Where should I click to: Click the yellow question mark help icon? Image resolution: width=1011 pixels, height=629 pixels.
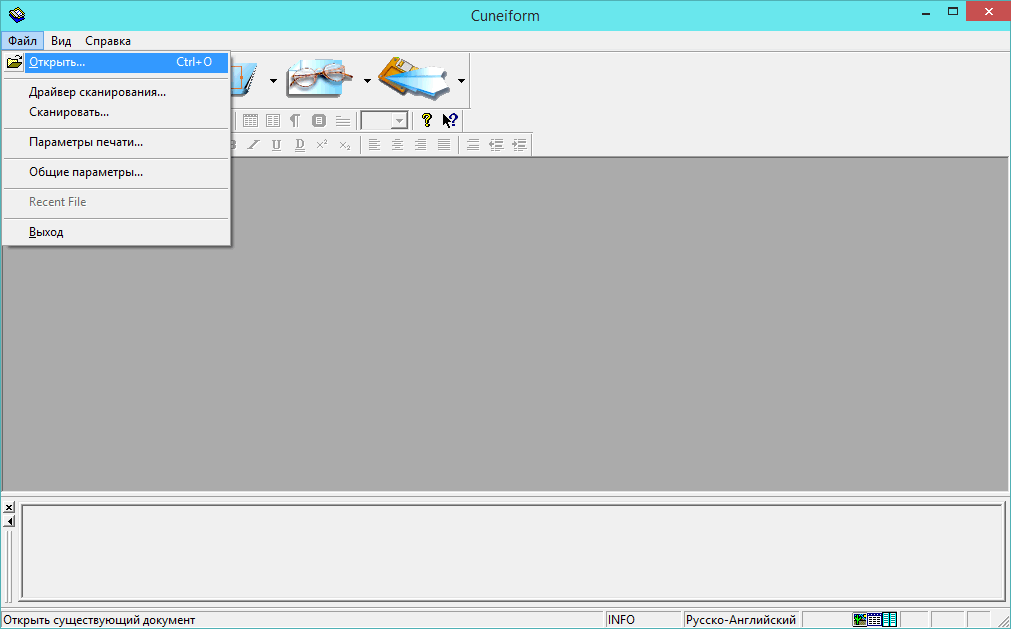point(426,120)
